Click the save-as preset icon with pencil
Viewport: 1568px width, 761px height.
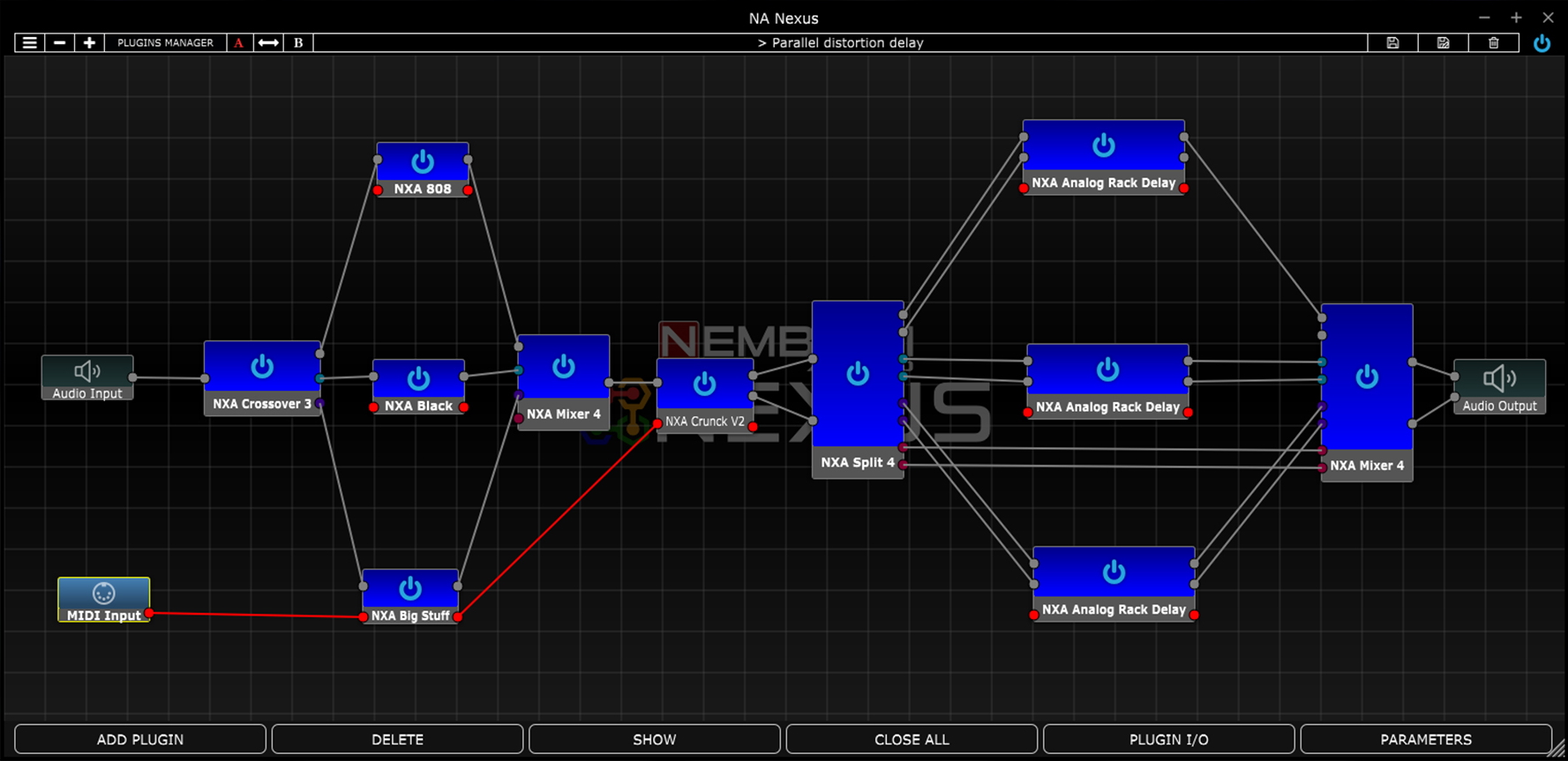tap(1443, 42)
